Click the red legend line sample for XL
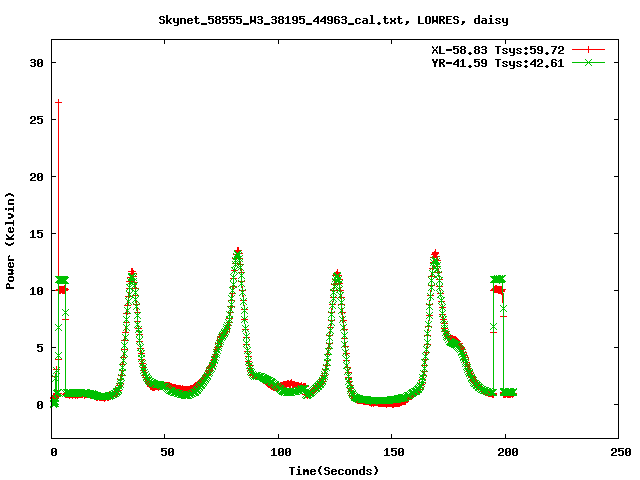This screenshot has height=480, width=640. click(588, 50)
